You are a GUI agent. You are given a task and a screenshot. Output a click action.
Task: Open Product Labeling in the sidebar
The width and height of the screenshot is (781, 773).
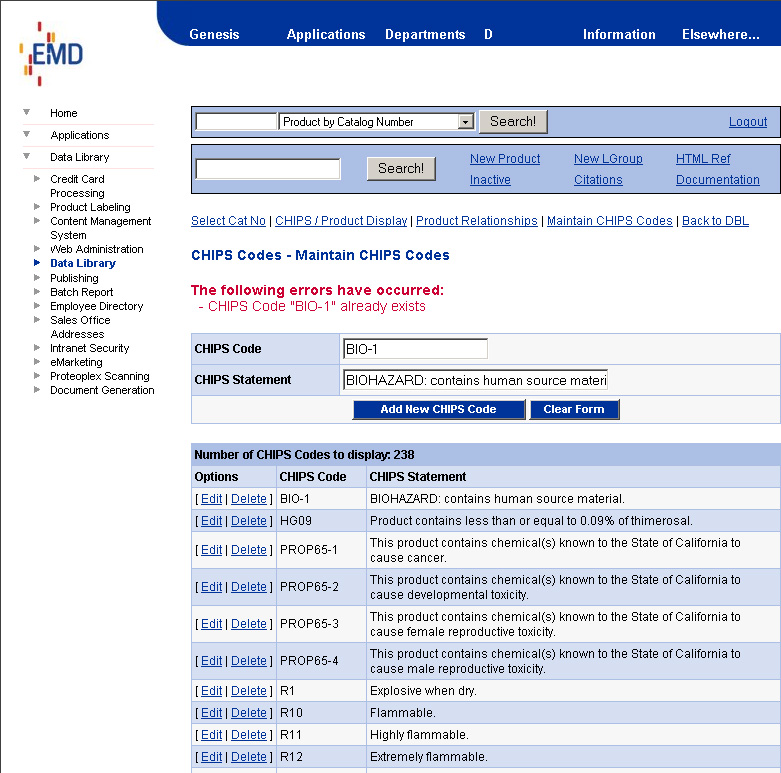click(x=90, y=207)
